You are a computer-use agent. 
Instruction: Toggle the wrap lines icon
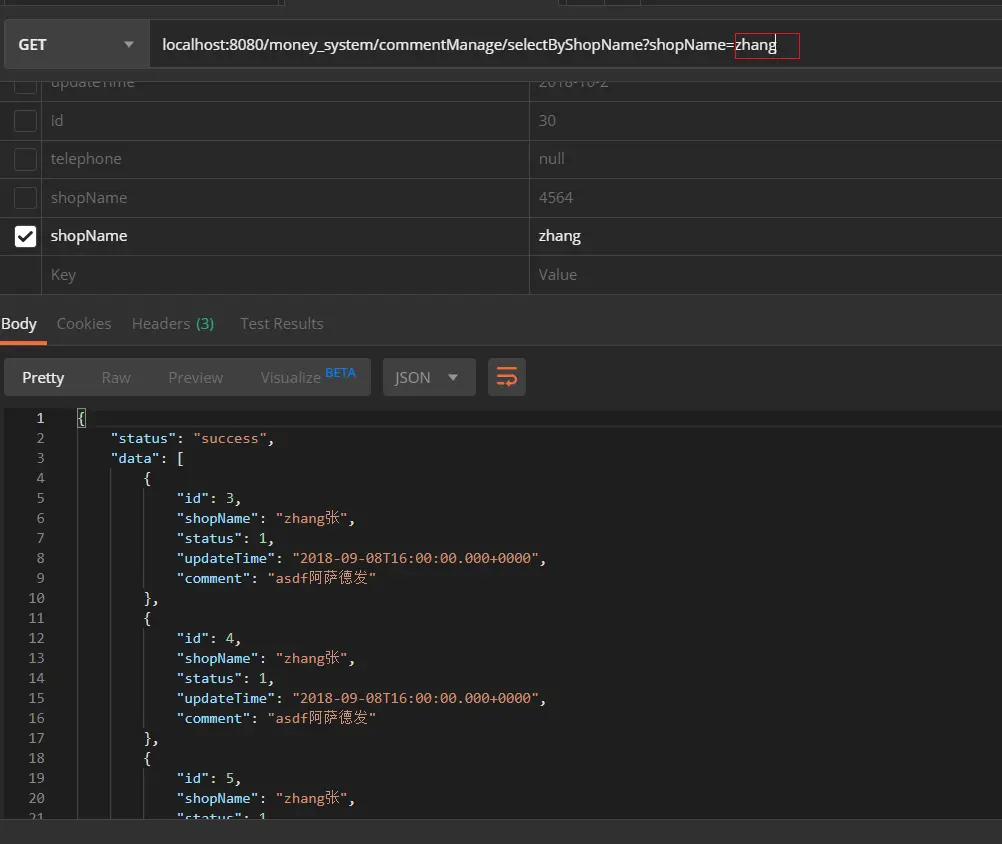click(507, 377)
